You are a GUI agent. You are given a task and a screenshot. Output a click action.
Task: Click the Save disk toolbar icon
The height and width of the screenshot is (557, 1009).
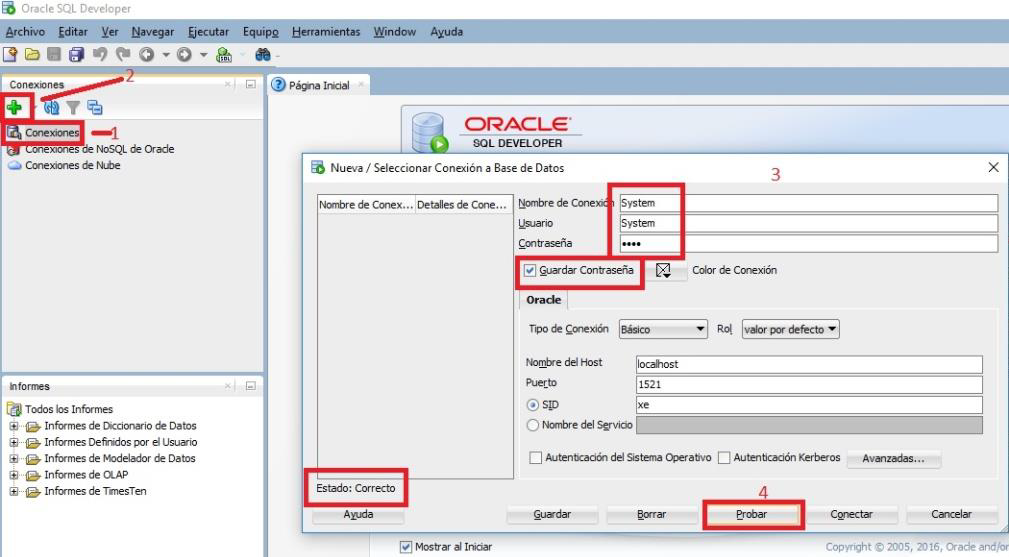point(54,55)
